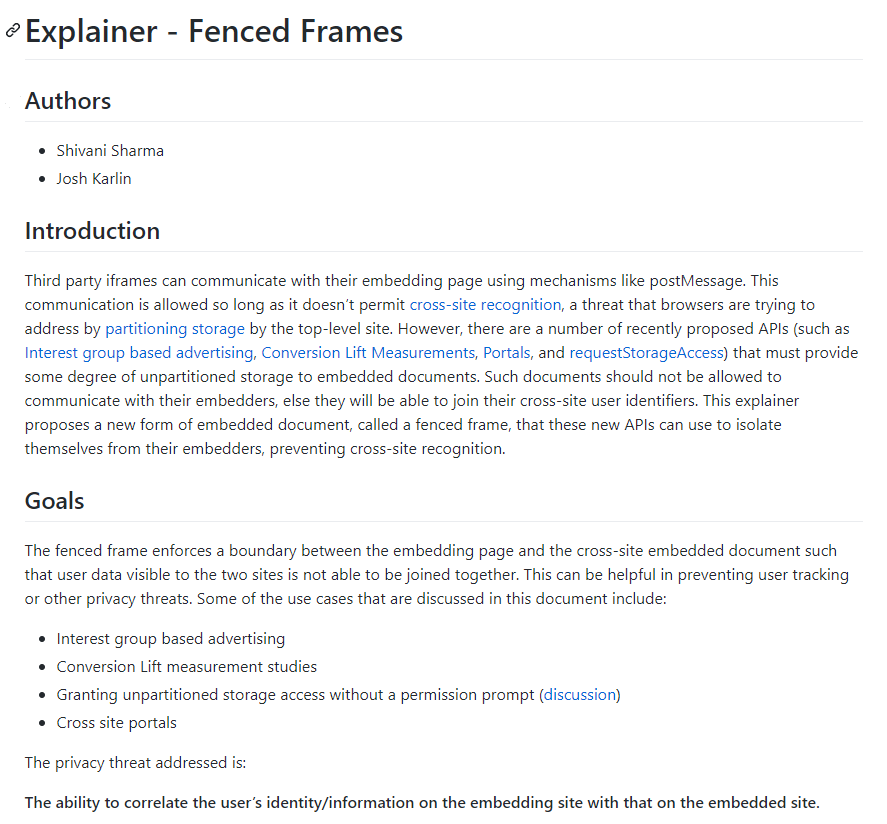Open the requestStorageAccess link
887x824 pixels.
point(647,353)
